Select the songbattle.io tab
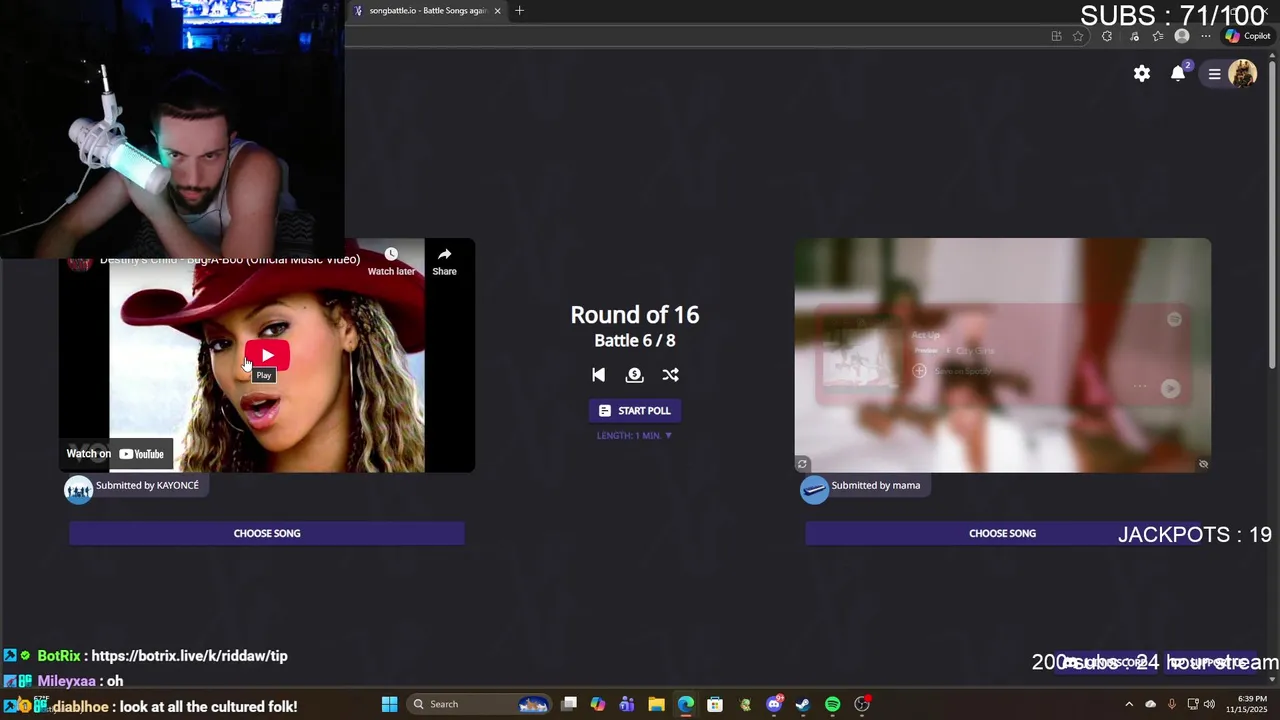The image size is (1280, 720). (x=425, y=11)
